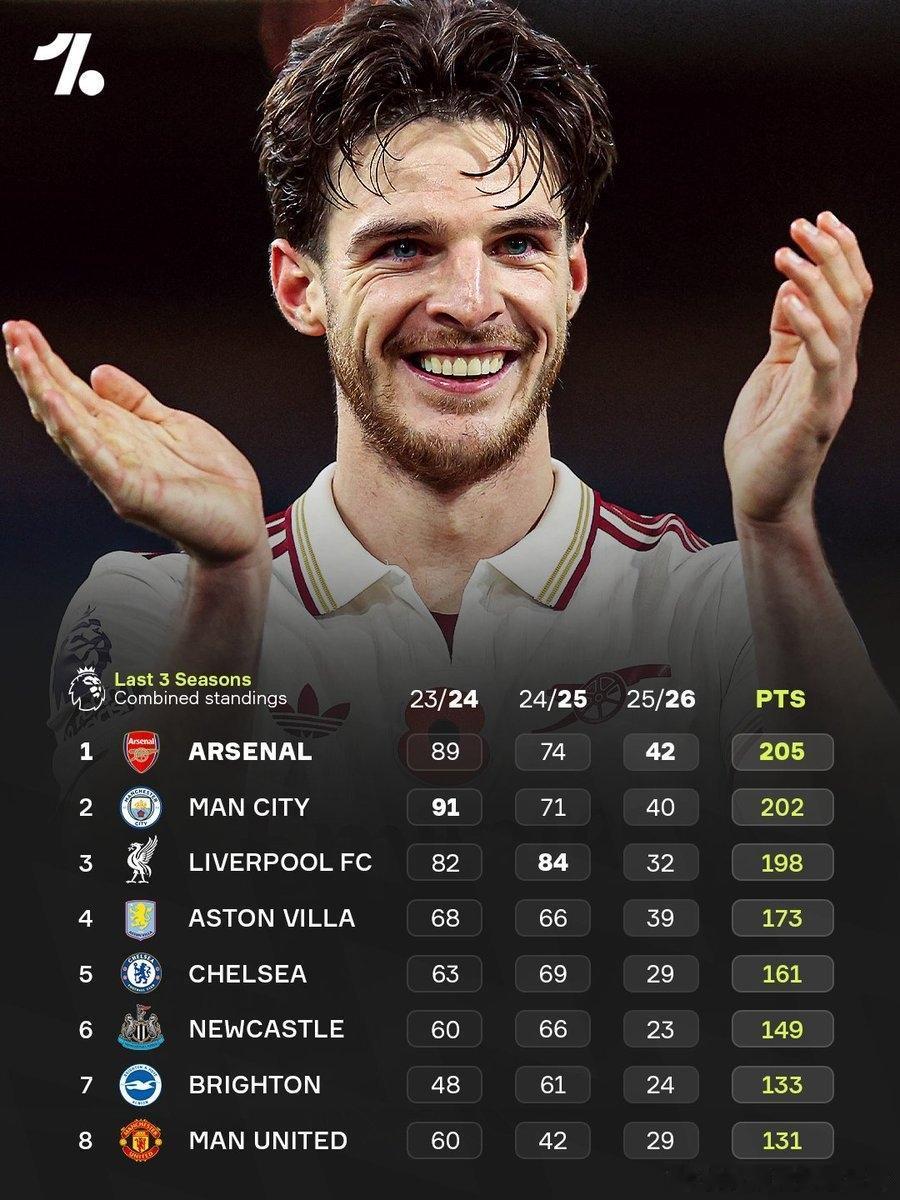Select the 23/24 season column header
The width and height of the screenshot is (900, 1200).
point(444,699)
